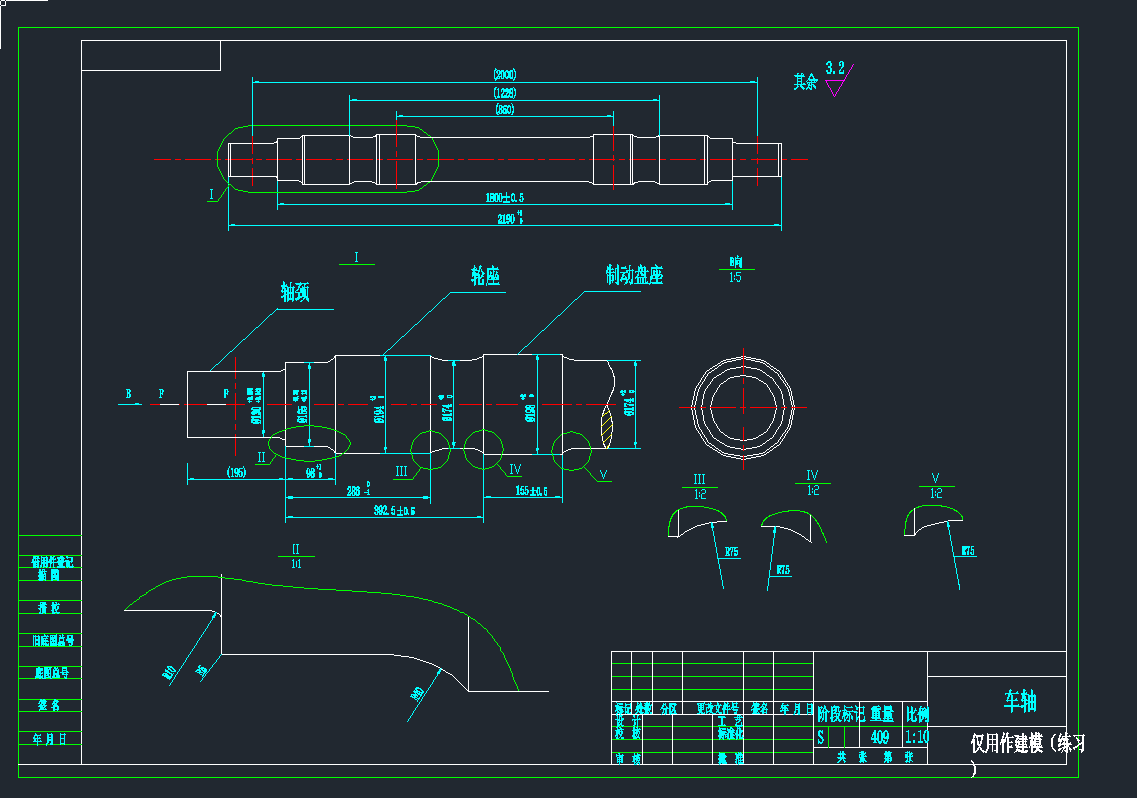Select the R75 label under detail III
1137x798 pixels.
pos(731,552)
